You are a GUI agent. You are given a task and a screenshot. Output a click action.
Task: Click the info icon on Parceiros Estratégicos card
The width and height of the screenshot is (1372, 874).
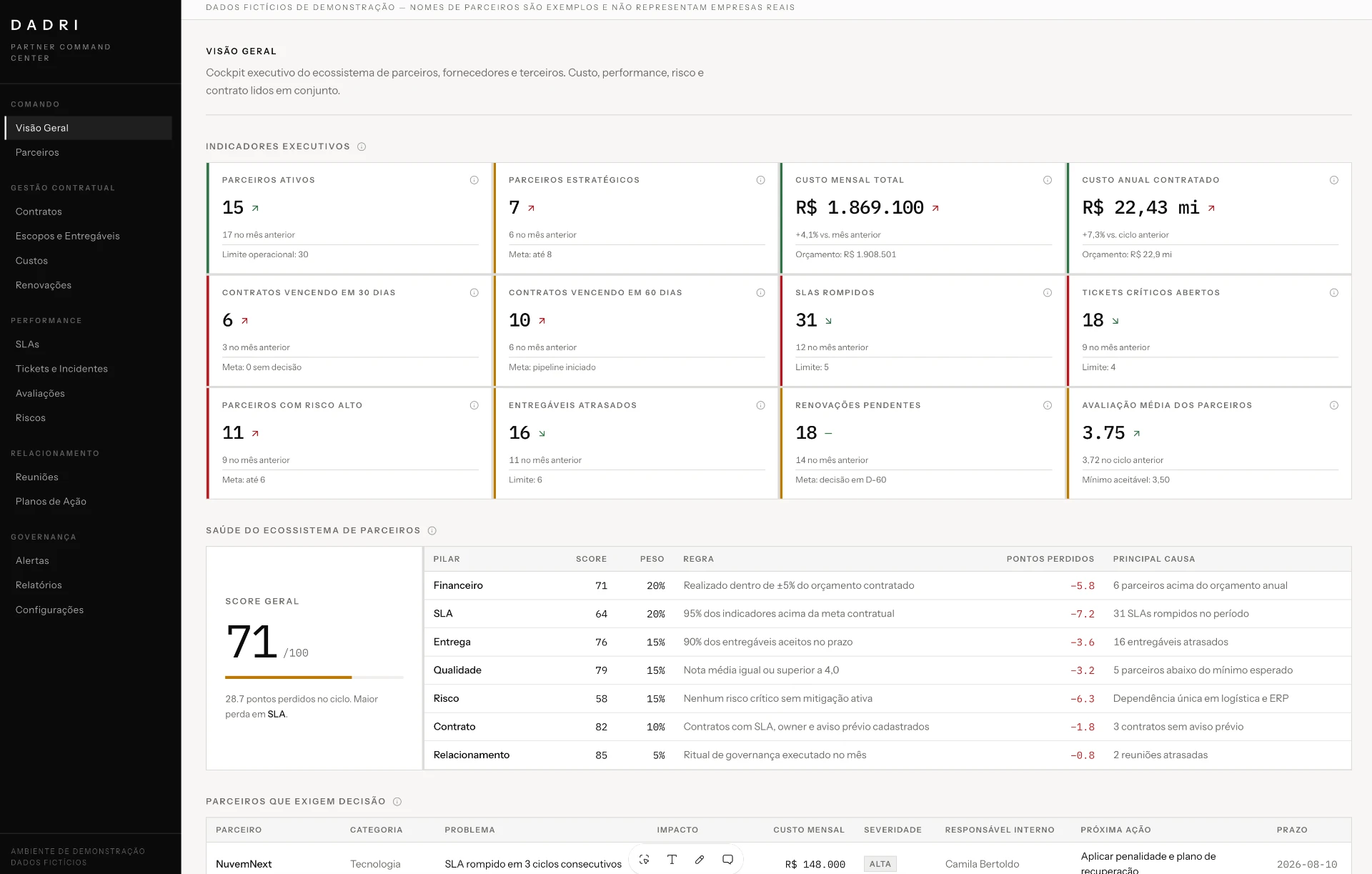[x=760, y=180]
